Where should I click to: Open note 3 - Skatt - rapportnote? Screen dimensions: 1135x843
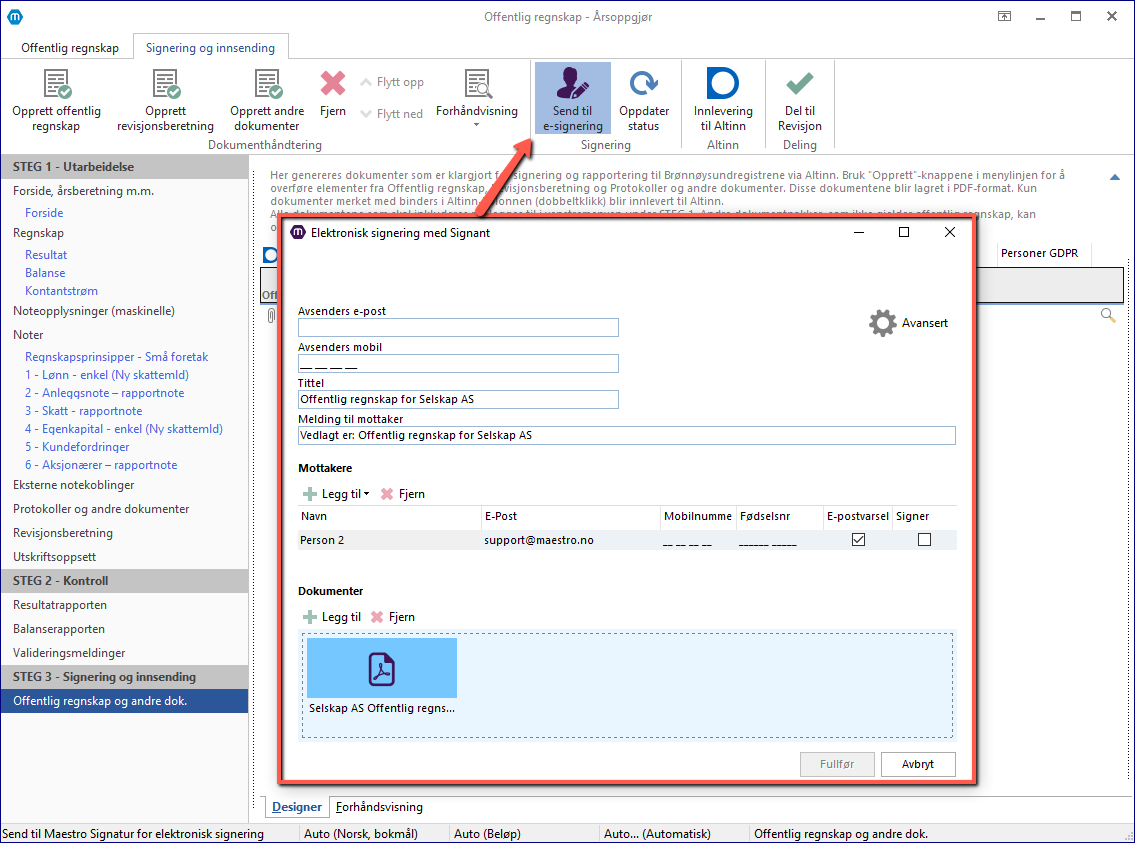(83, 411)
